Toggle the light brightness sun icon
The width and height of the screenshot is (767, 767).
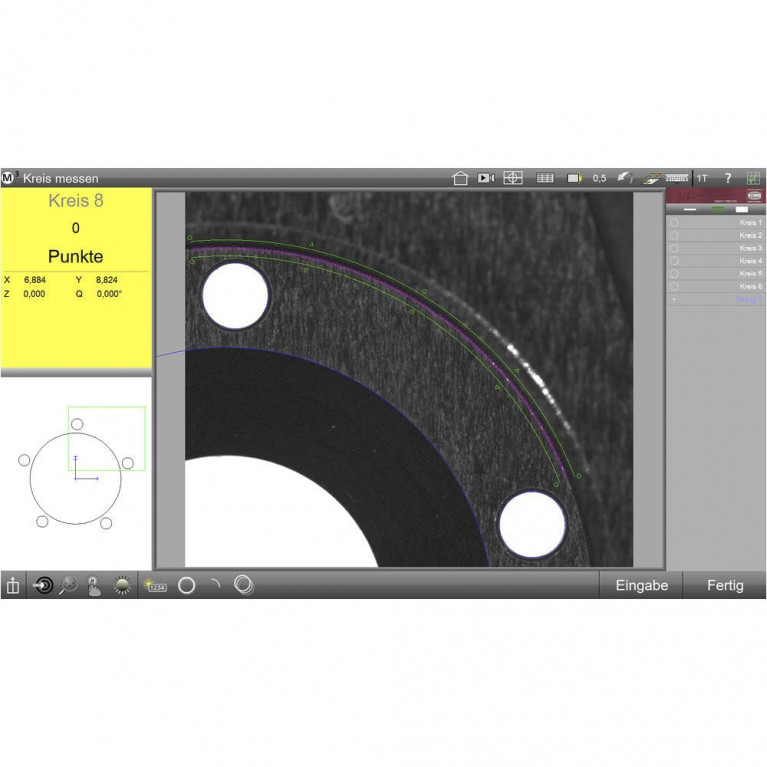click(x=122, y=586)
